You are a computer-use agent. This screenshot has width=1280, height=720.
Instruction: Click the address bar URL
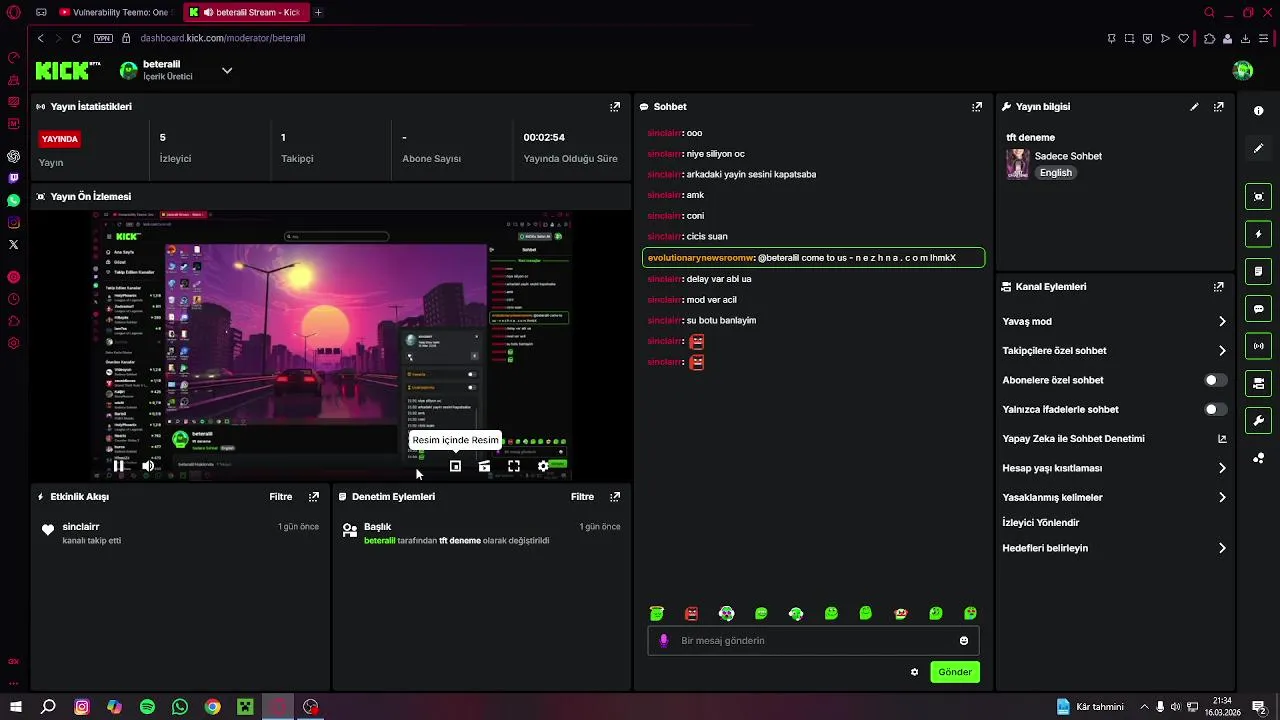tap(223, 38)
